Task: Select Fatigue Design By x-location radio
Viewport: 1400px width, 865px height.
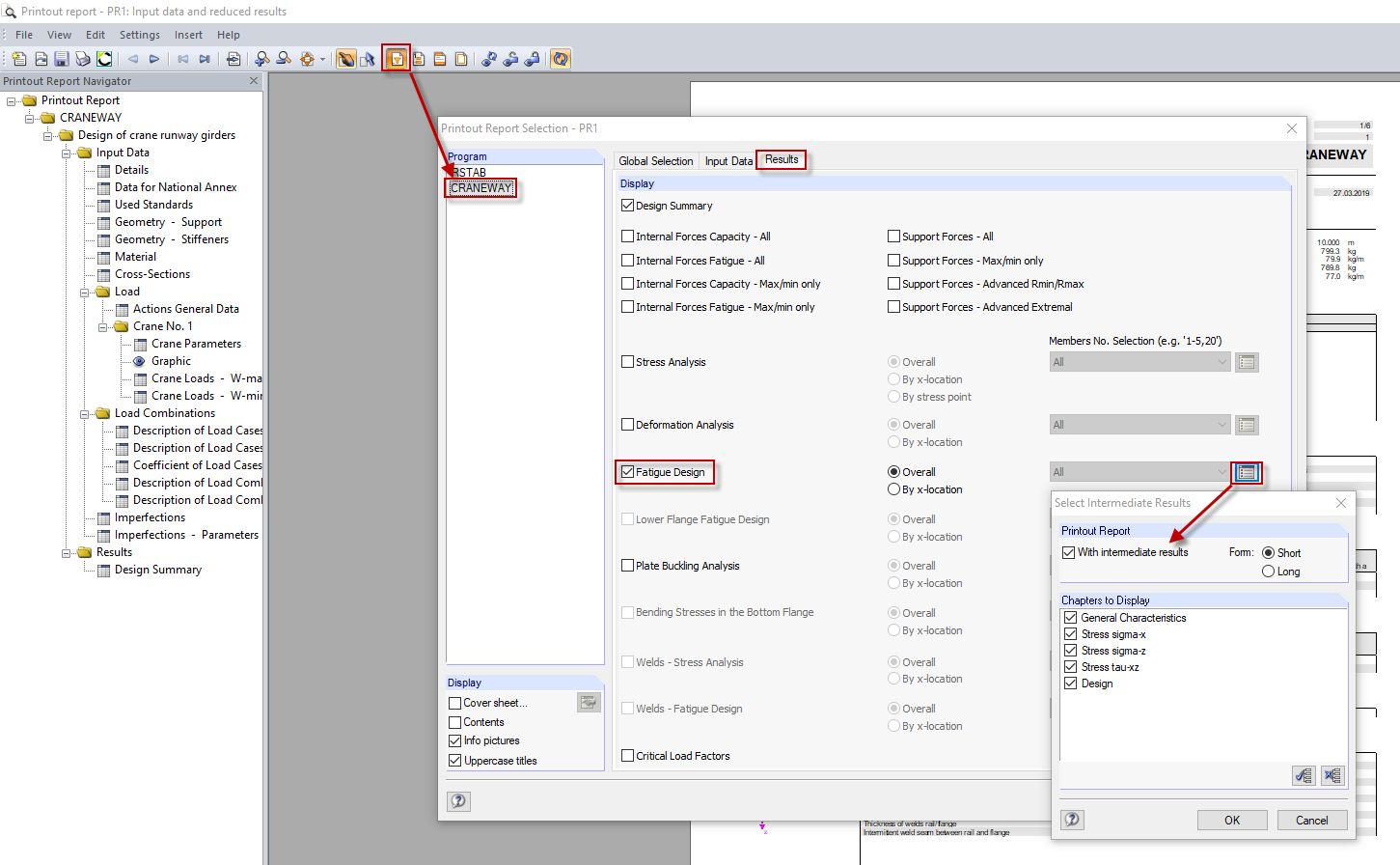Action: [x=893, y=489]
